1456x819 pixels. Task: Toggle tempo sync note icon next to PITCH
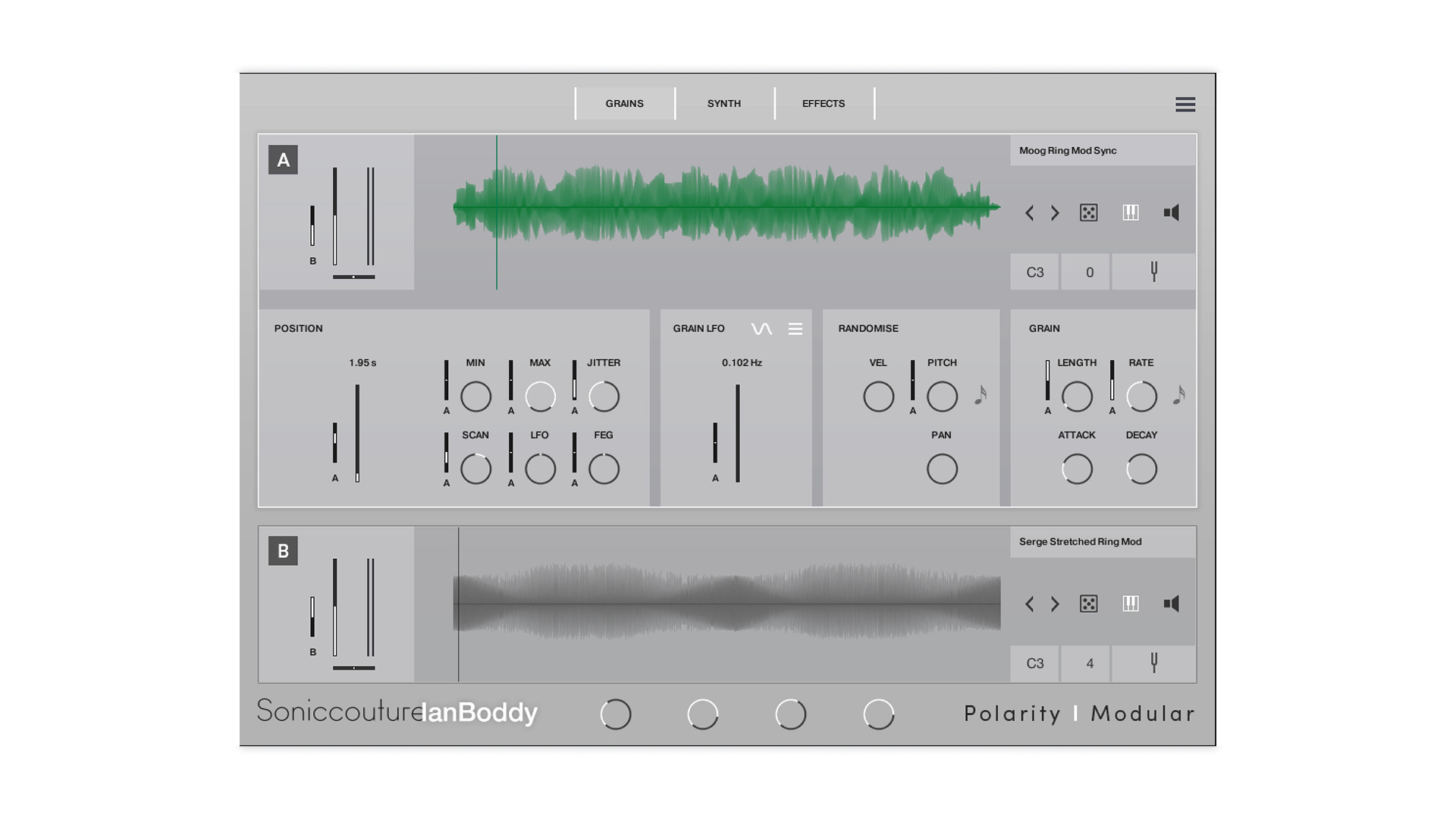(x=981, y=394)
